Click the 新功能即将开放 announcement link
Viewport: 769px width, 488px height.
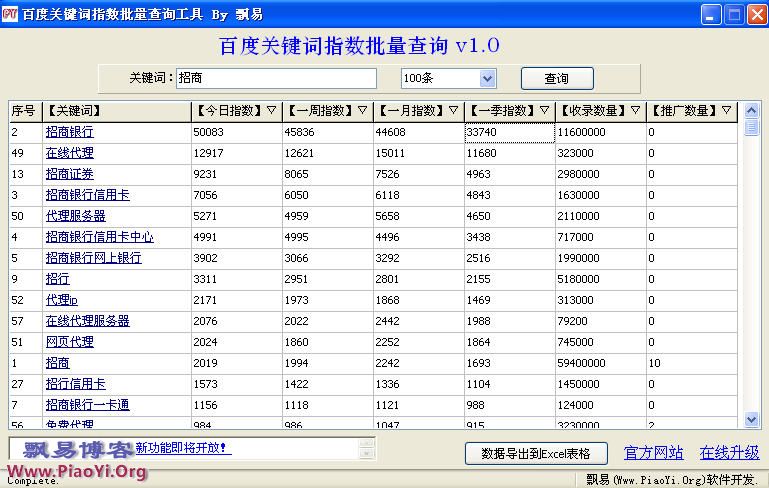pos(182,447)
